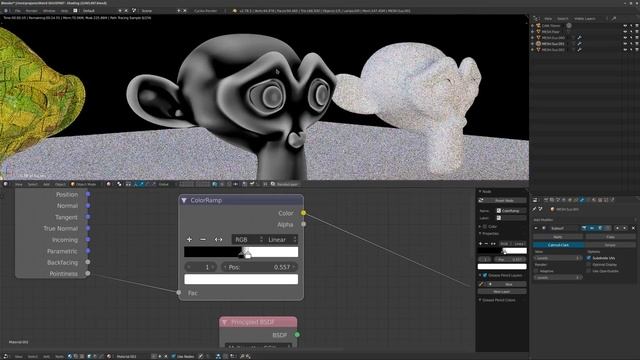Toggle Subsurf modifier viewport eye icon
640x360 pixels.
pyautogui.click(x=592, y=228)
